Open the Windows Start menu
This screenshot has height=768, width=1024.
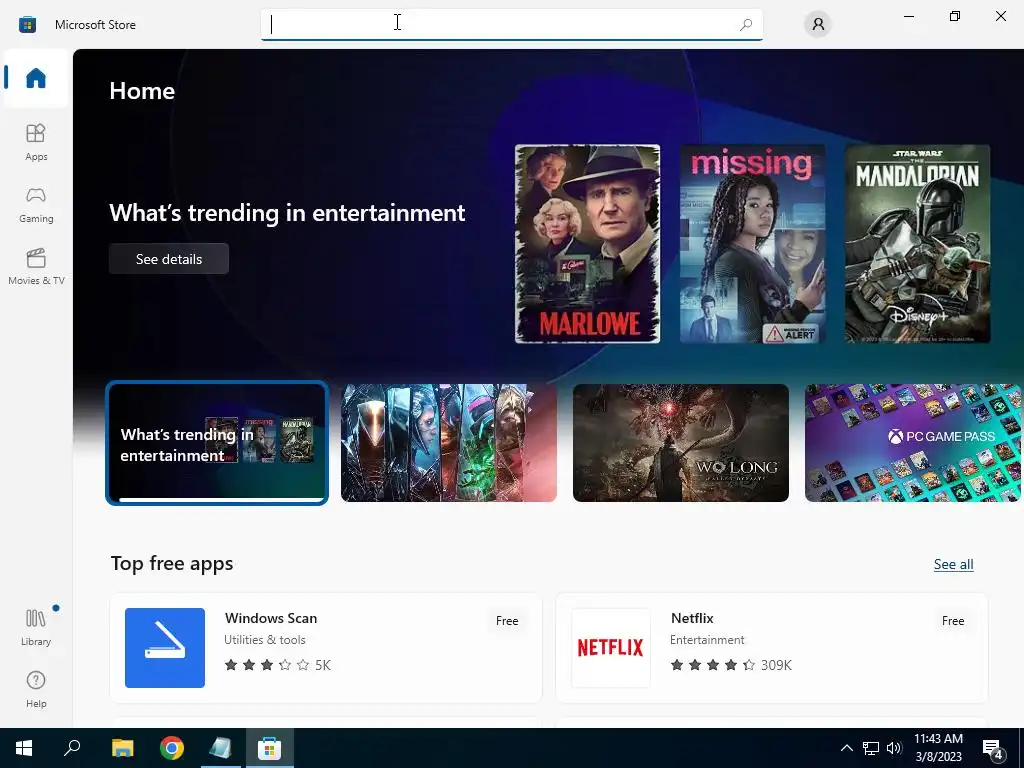click(24, 748)
